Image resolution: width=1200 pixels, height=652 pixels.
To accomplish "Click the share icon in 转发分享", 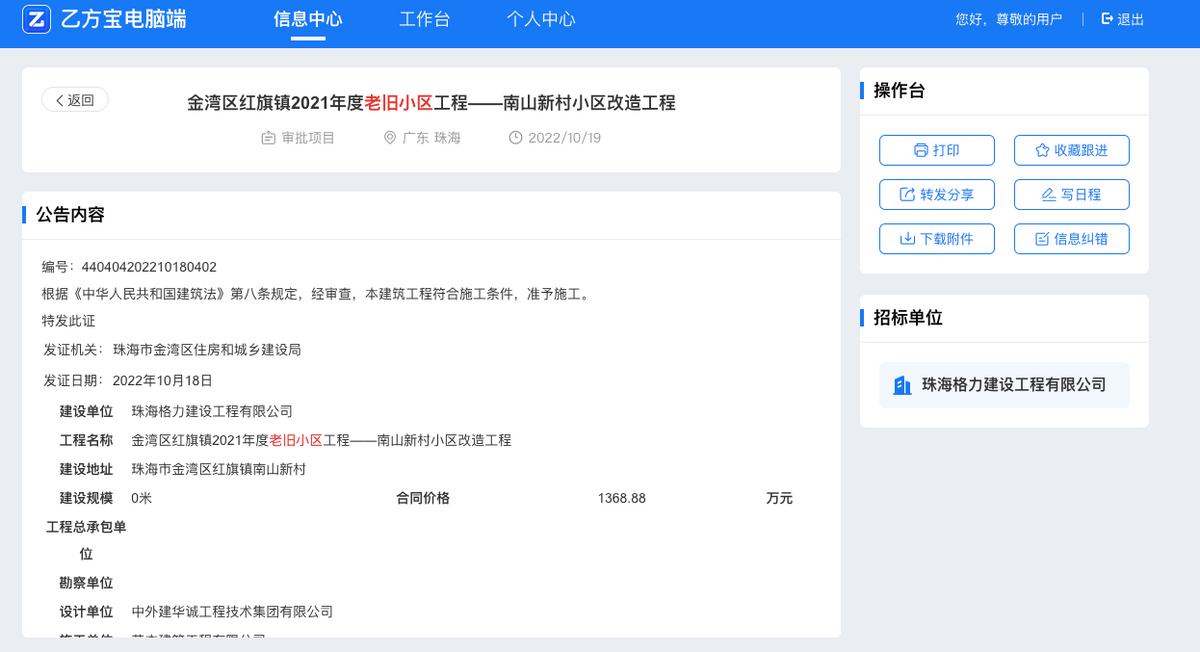I will [908, 194].
